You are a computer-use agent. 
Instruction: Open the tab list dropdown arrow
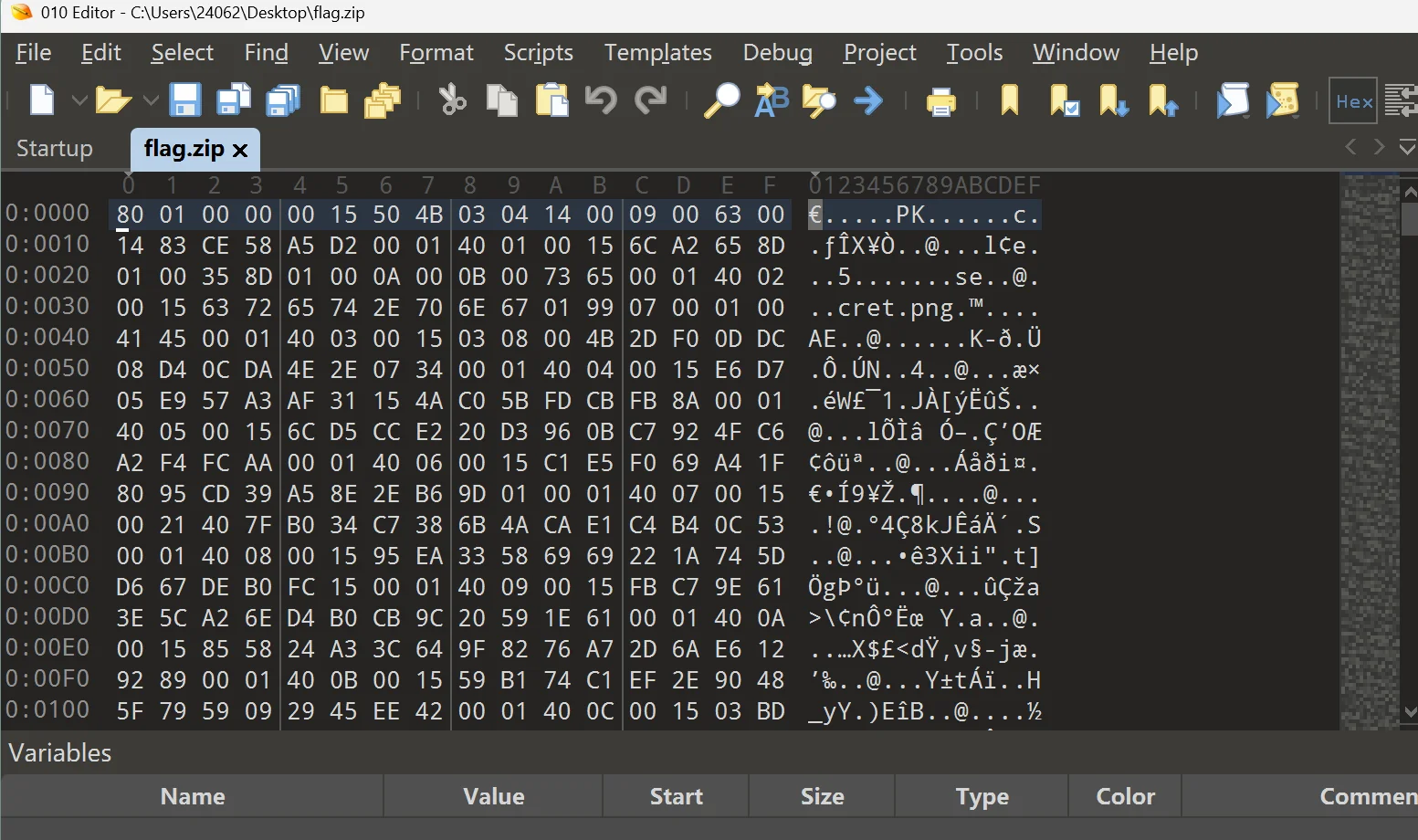point(1407,147)
